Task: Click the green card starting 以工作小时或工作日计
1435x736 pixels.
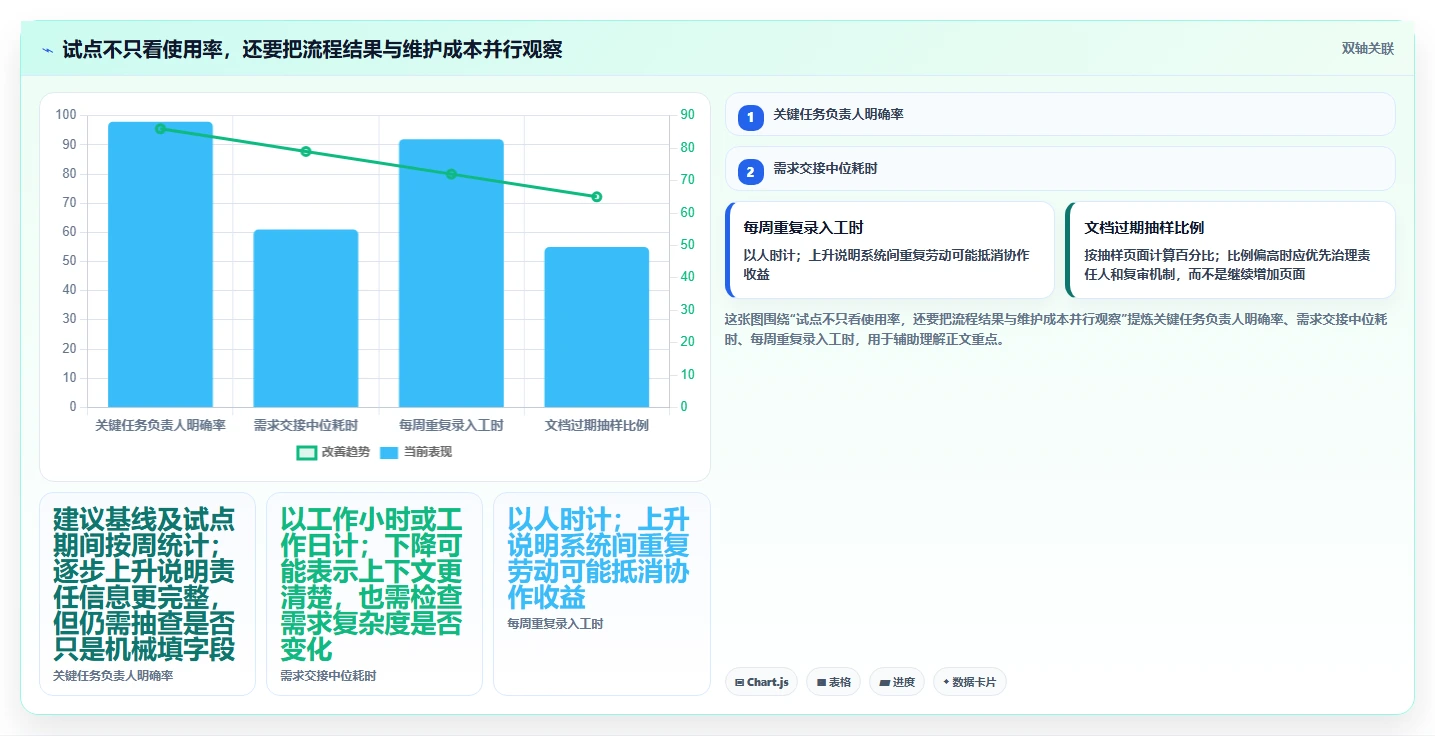Action: click(x=374, y=594)
